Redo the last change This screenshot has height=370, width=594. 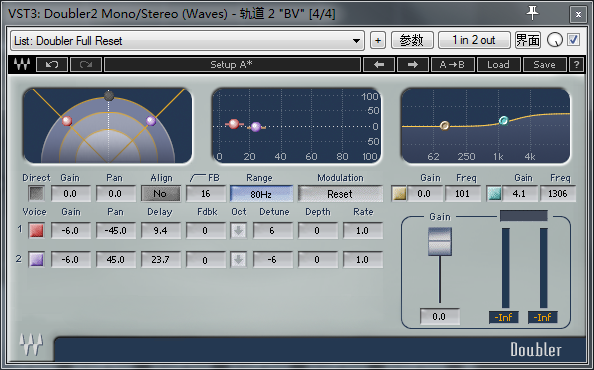coord(86,64)
